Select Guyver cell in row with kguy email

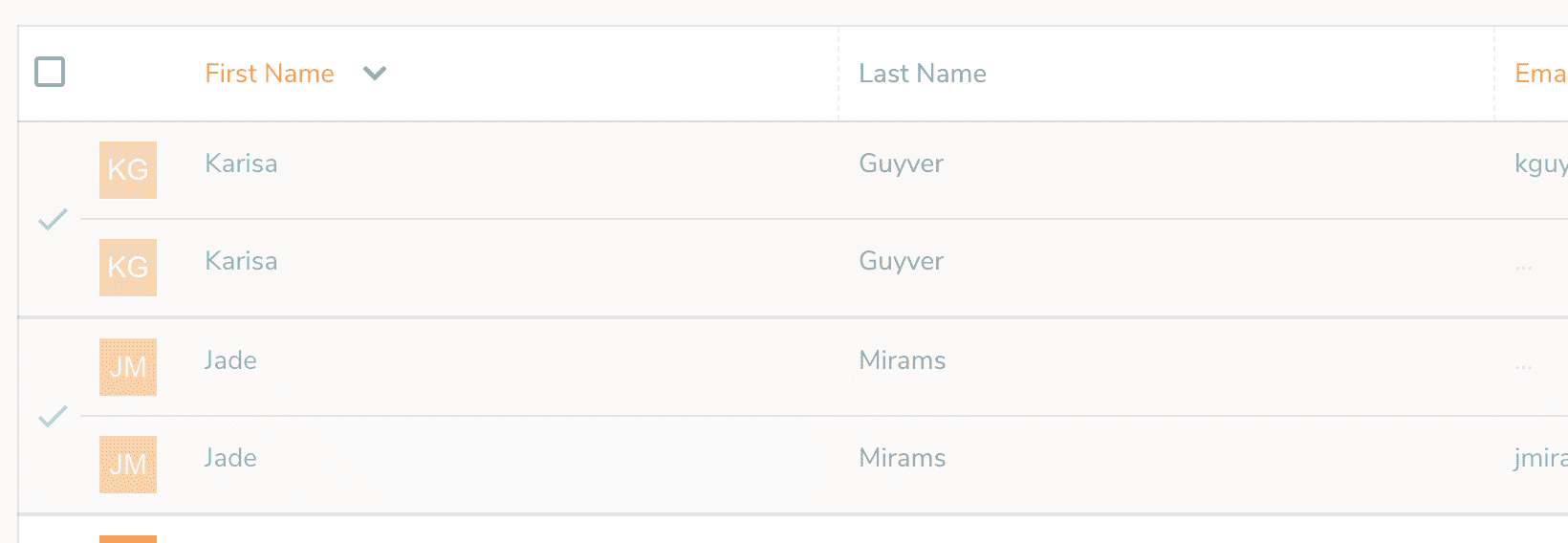(x=901, y=164)
